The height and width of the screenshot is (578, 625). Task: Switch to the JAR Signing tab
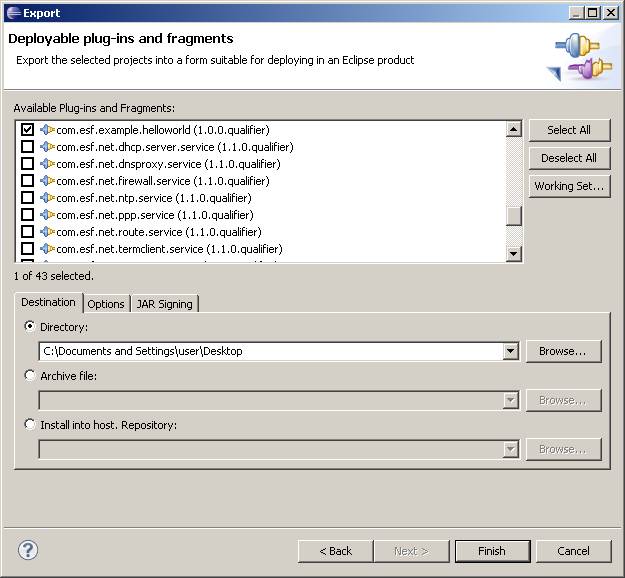[x=165, y=304]
